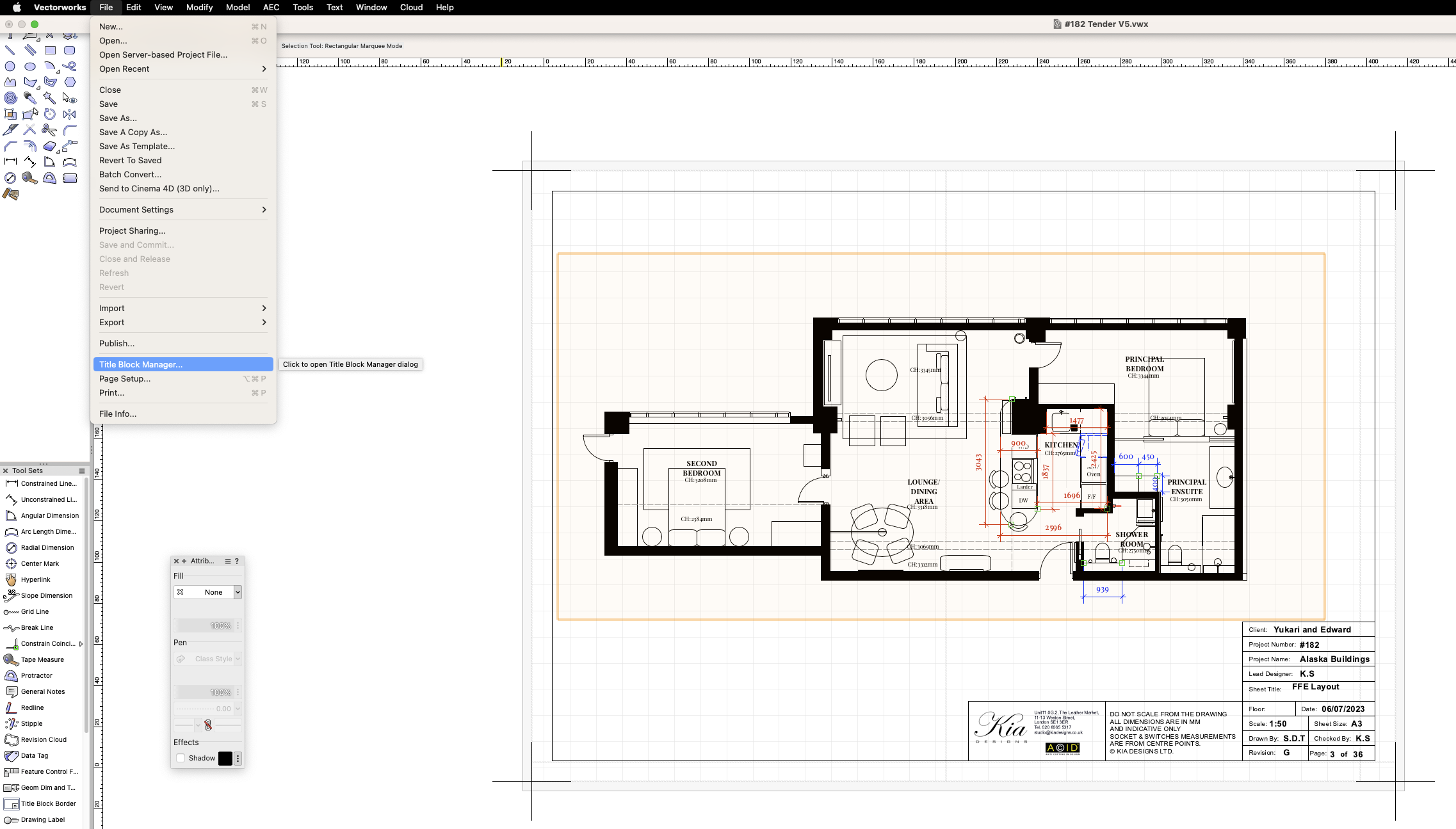This screenshot has width=1456, height=829.
Task: Select Title Block Border tool
Action: [48, 803]
